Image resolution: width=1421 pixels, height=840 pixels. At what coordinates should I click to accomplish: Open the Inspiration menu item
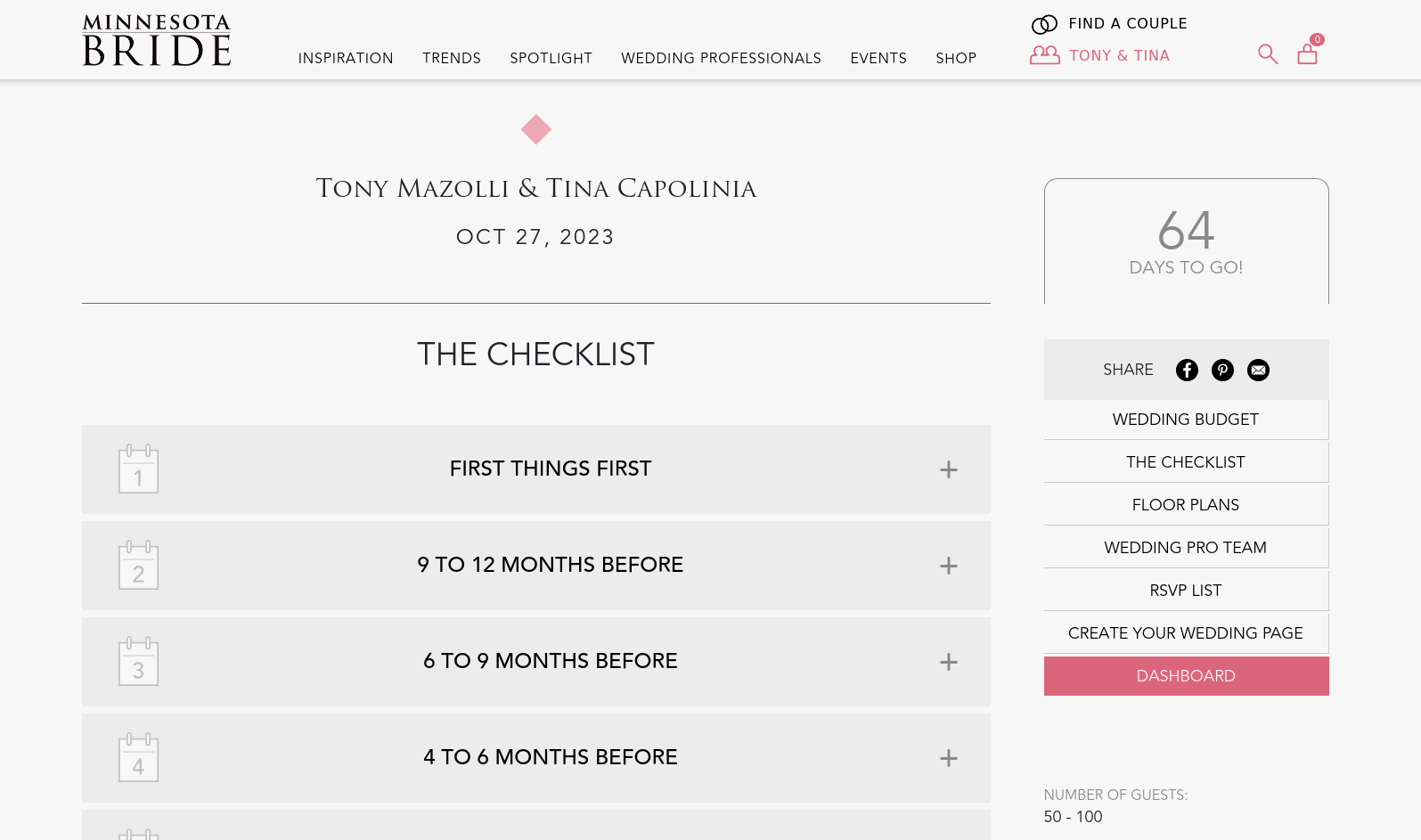[x=346, y=58]
